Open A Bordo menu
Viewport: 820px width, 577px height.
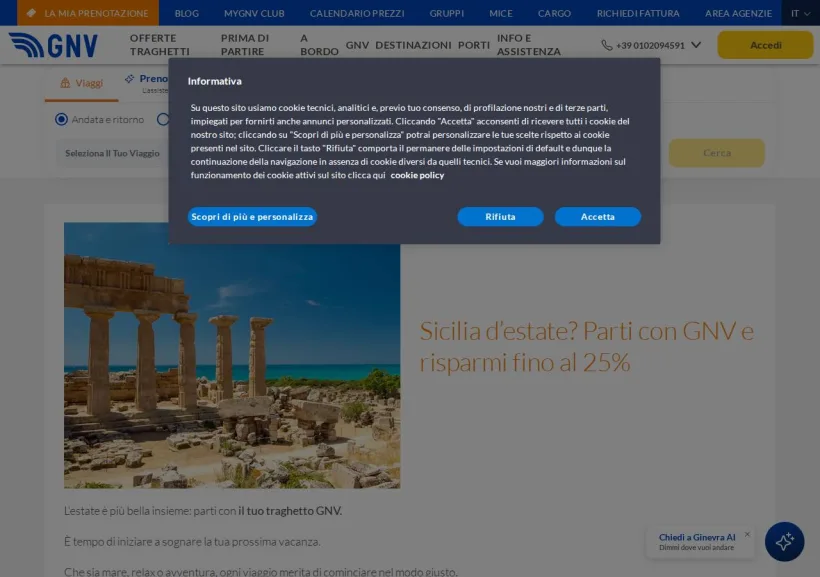click(x=319, y=45)
